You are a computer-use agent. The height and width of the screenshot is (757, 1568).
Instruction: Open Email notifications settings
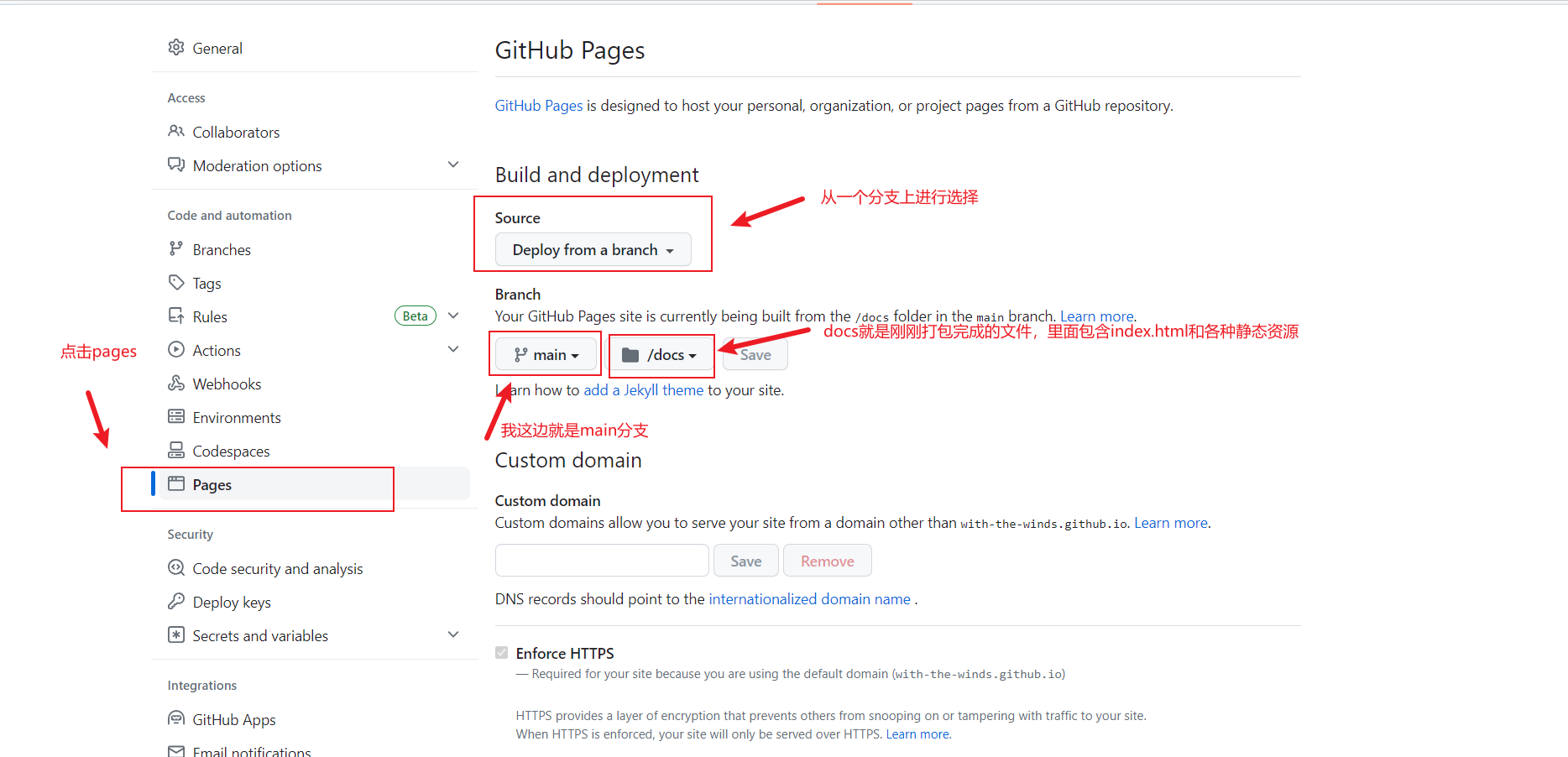[252, 751]
